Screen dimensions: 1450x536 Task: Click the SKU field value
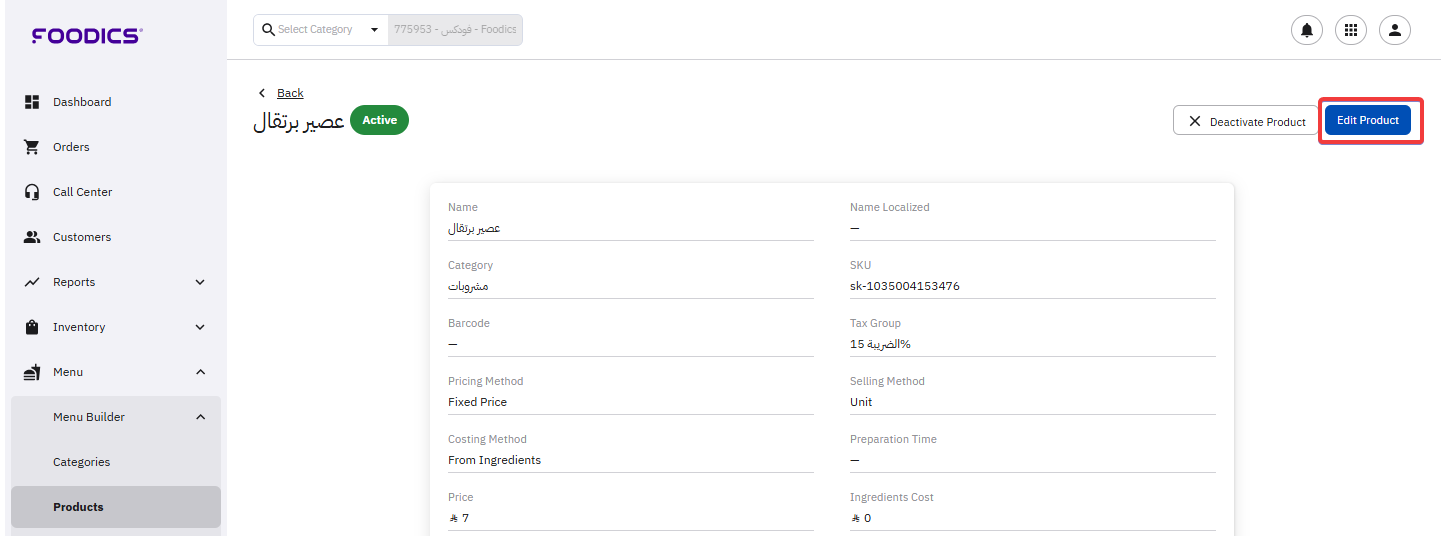coord(904,286)
